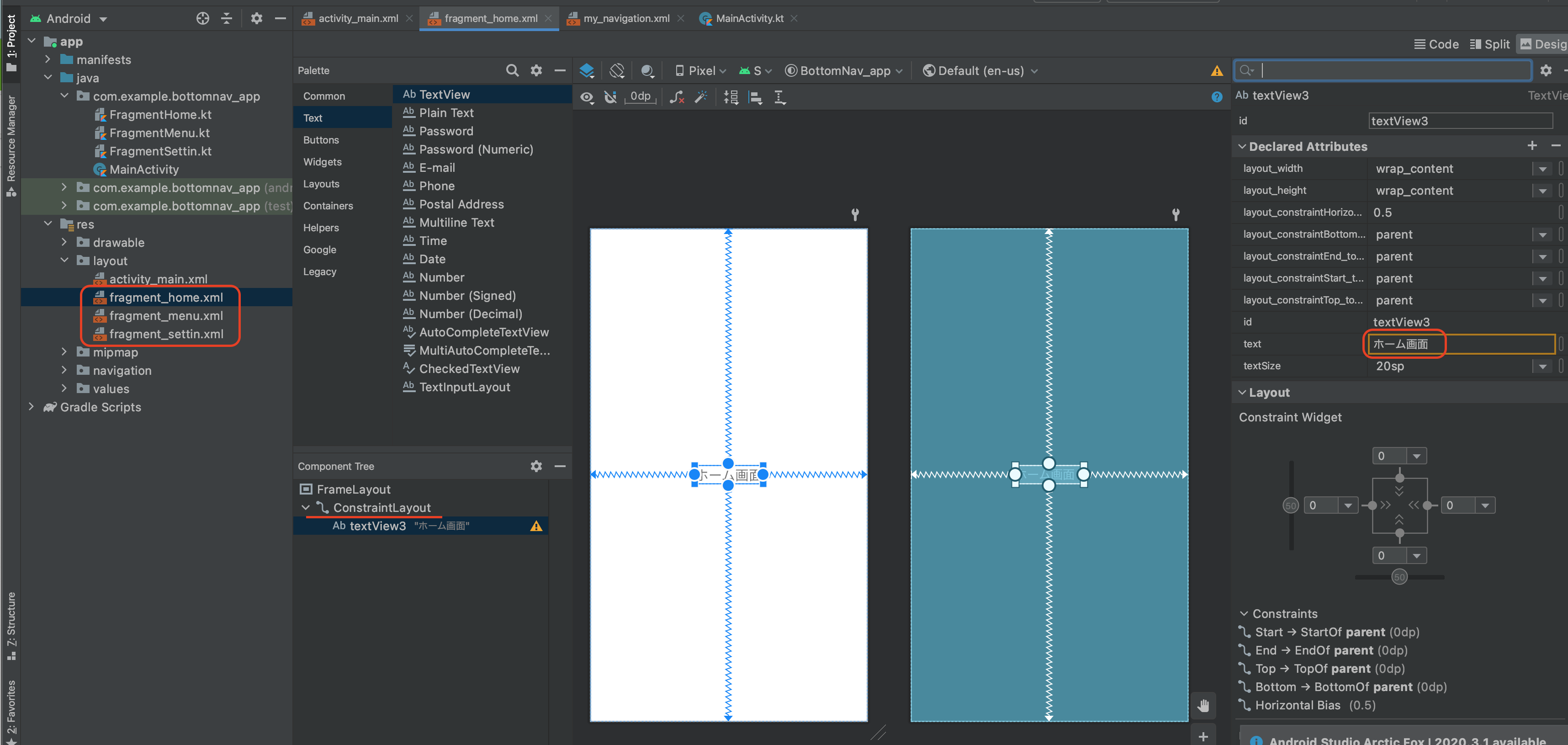Switch to the my_navigation.xml tab
This screenshot has height=745, width=1568.
point(626,18)
